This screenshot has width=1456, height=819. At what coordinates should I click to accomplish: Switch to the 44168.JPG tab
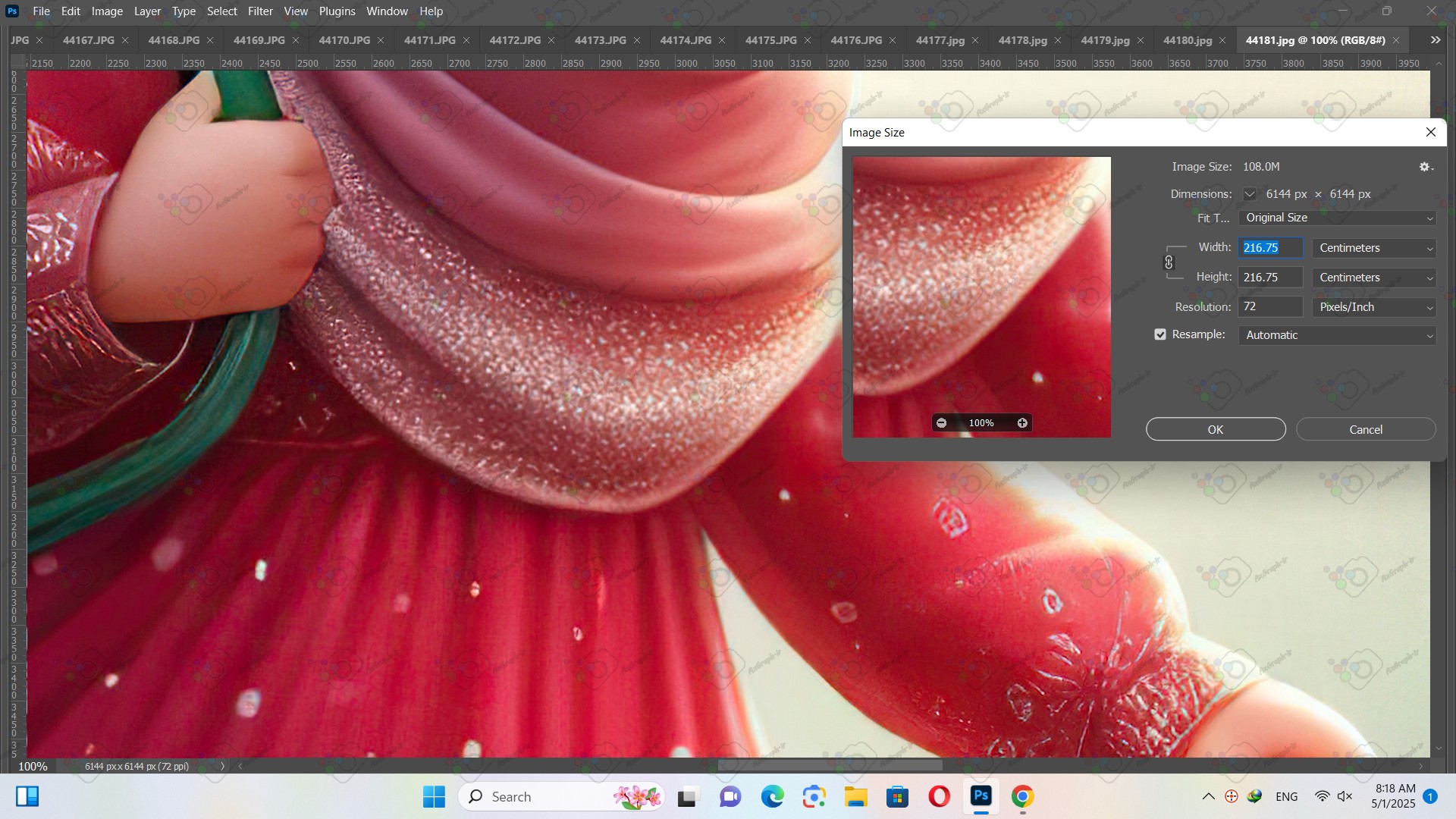click(174, 40)
